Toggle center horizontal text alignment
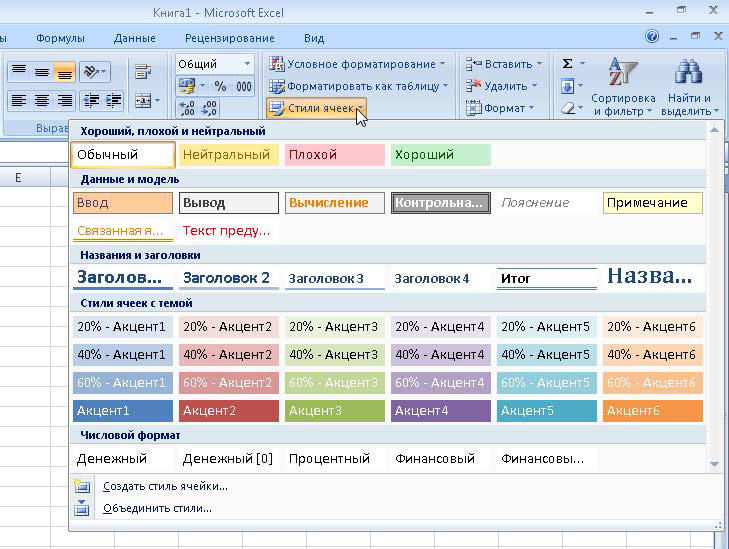Viewport: 729px width, 549px height. (42, 100)
